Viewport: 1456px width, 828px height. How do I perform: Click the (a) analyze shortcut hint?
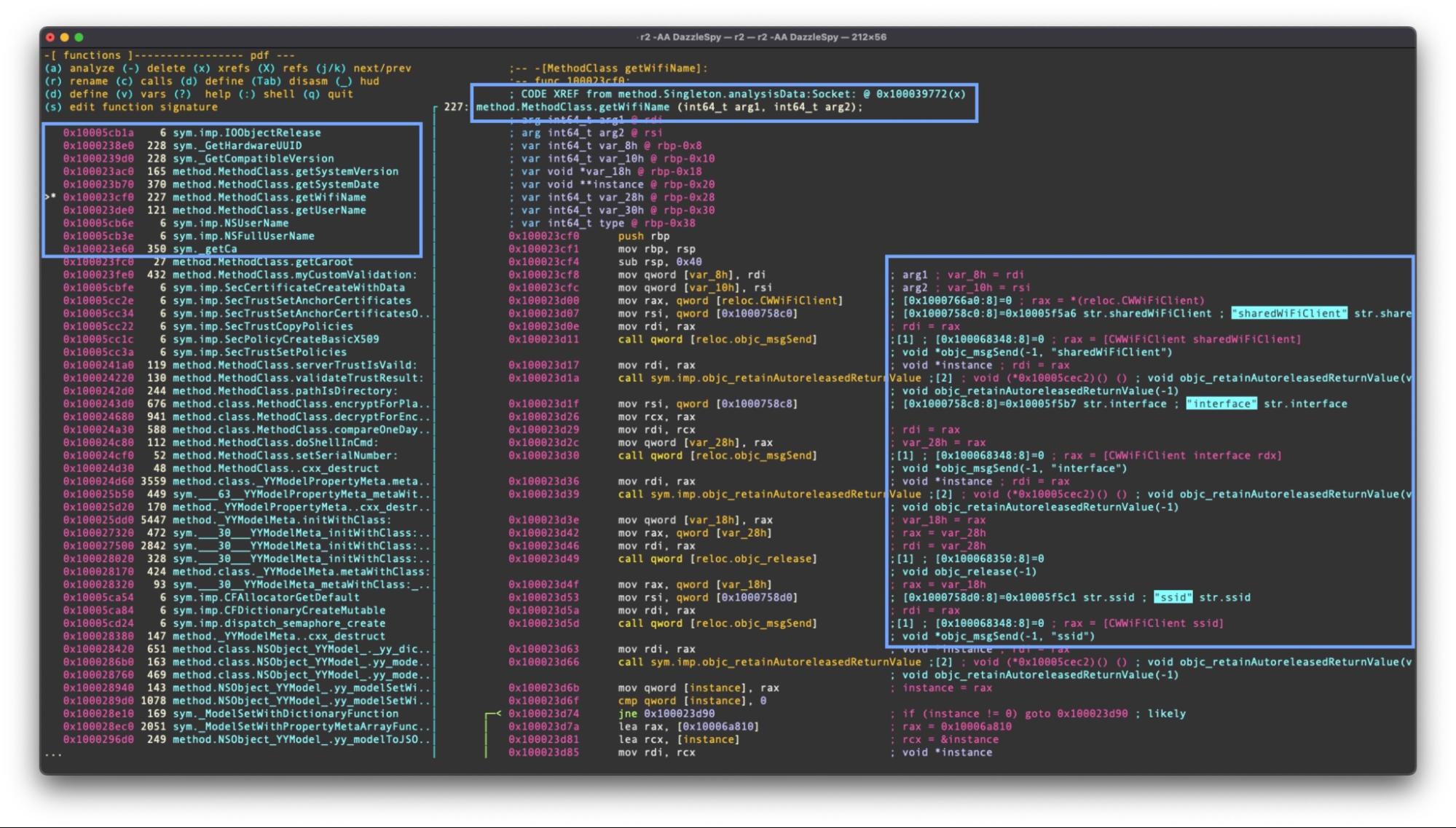[79, 68]
